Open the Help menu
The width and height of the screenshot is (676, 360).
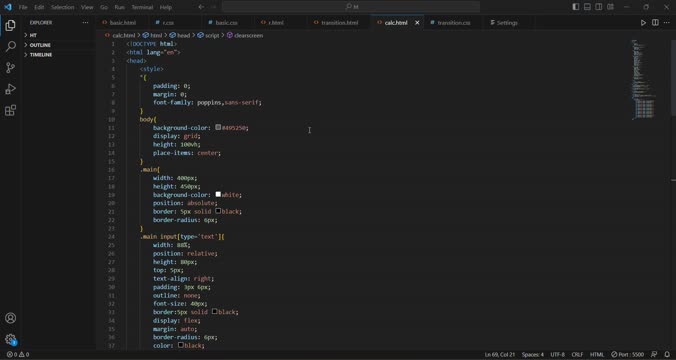coord(166,7)
